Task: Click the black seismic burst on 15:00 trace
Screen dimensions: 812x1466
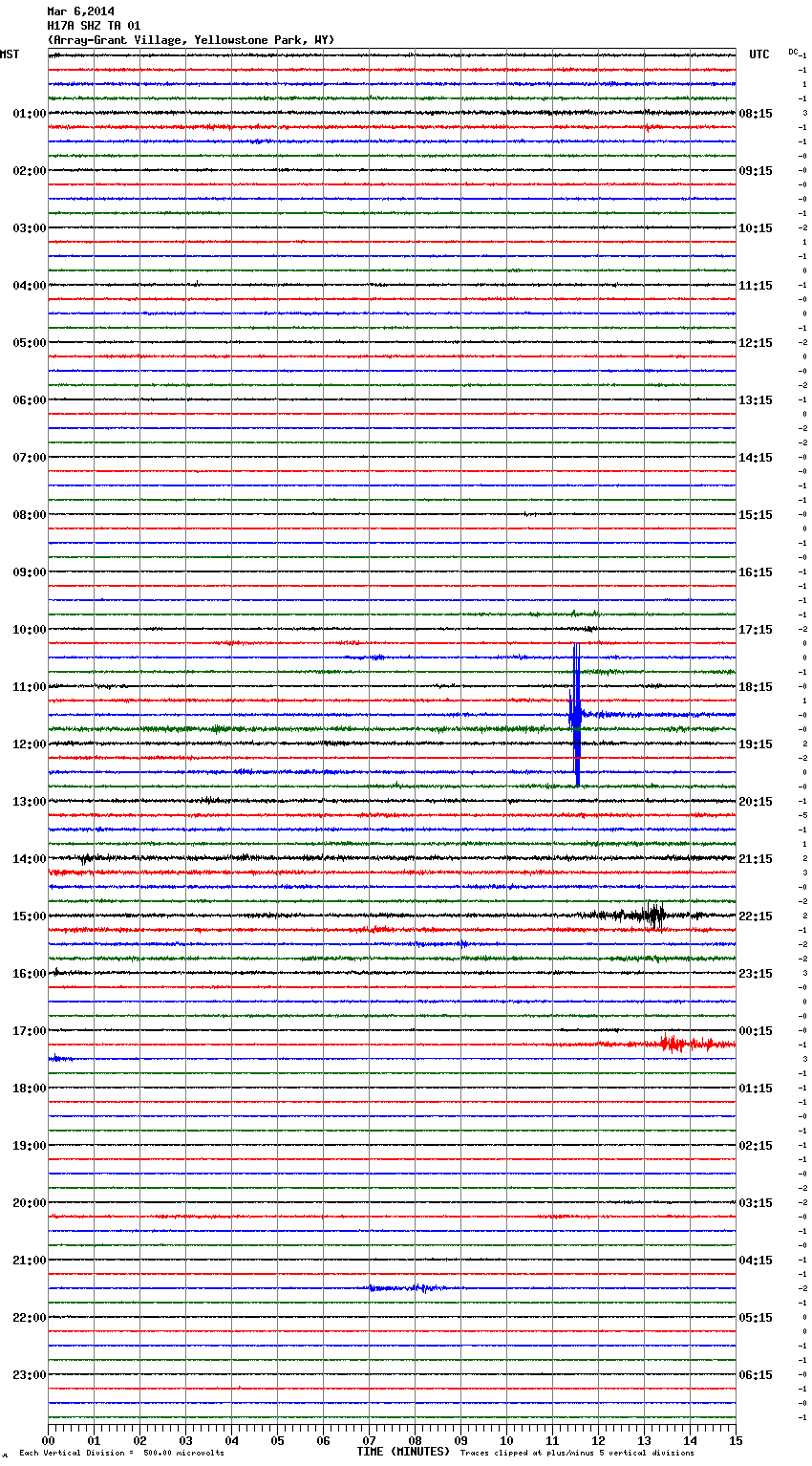Action: pos(653,916)
